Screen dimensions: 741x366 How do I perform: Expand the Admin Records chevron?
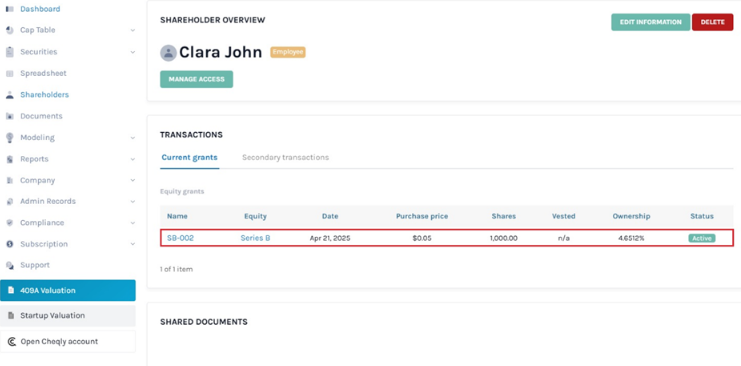[x=133, y=201]
